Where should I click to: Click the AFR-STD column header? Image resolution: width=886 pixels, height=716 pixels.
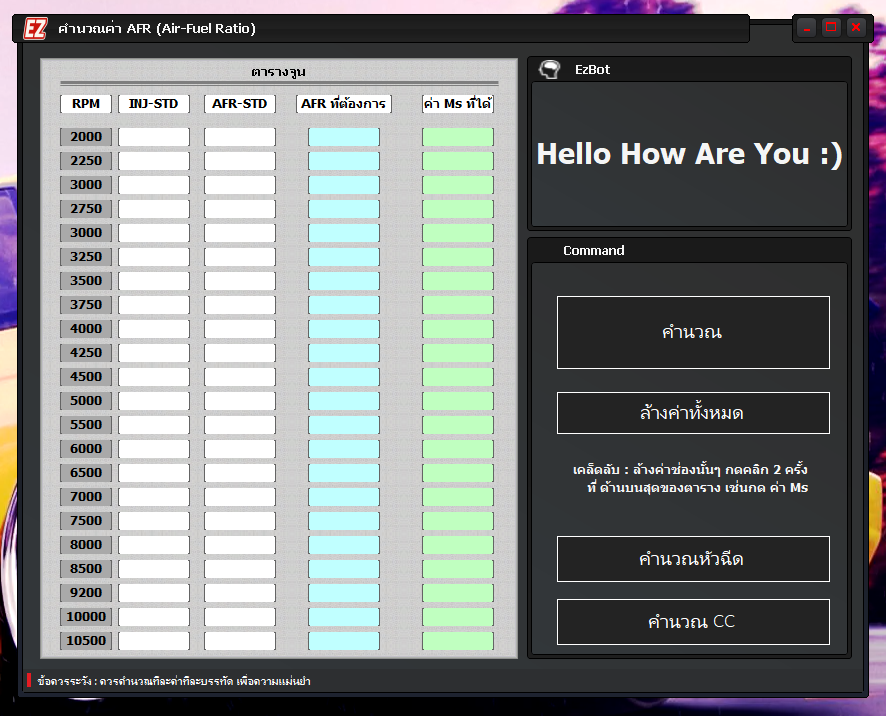(x=239, y=103)
